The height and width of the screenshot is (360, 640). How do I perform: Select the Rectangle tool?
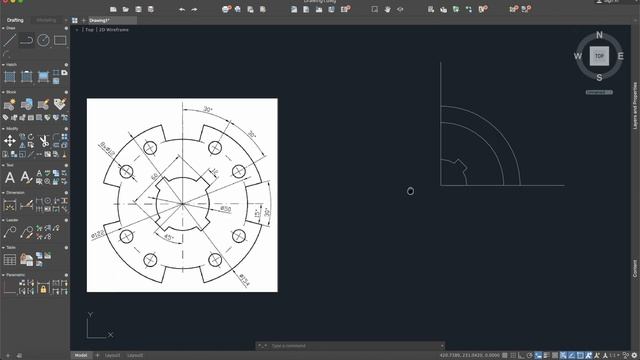click(x=60, y=40)
